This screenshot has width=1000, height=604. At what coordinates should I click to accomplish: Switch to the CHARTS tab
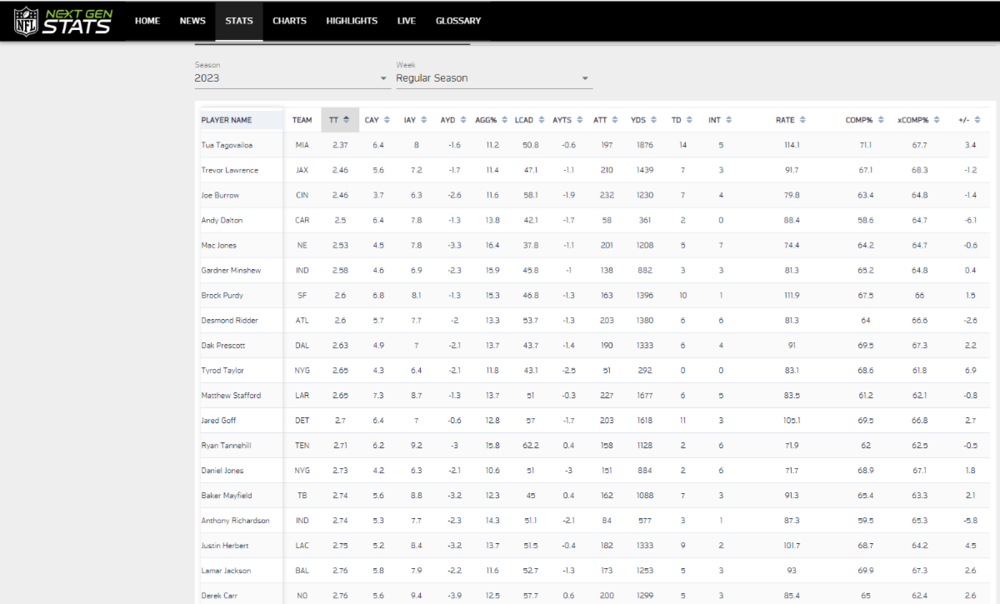point(289,21)
